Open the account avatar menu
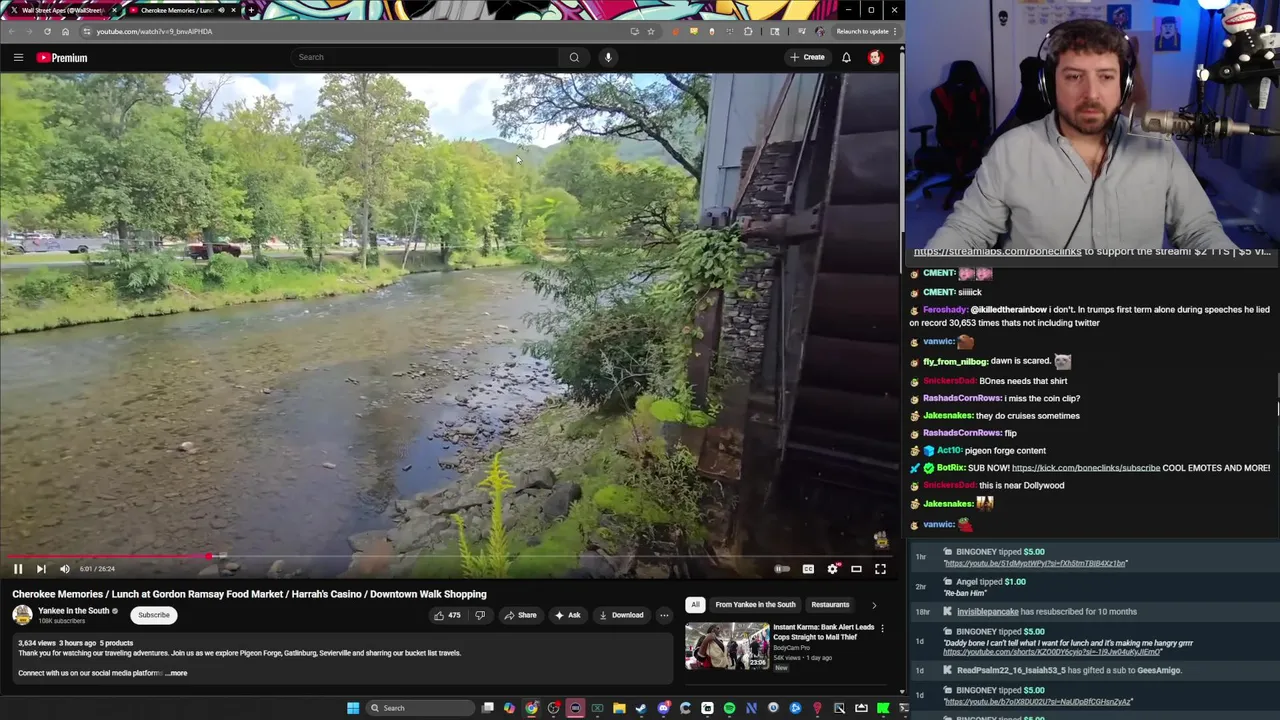1280x720 pixels. pos(875,57)
